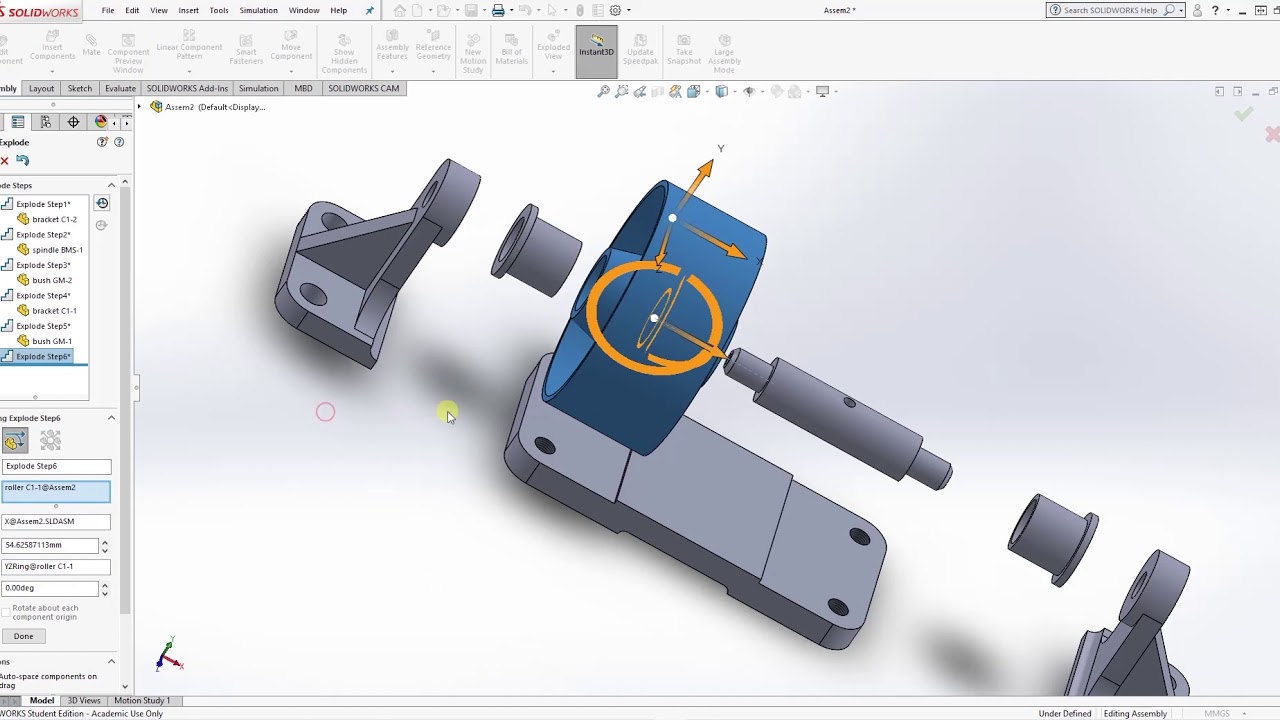Open the Insert menu
This screenshot has width=1280, height=720.
pos(188,10)
